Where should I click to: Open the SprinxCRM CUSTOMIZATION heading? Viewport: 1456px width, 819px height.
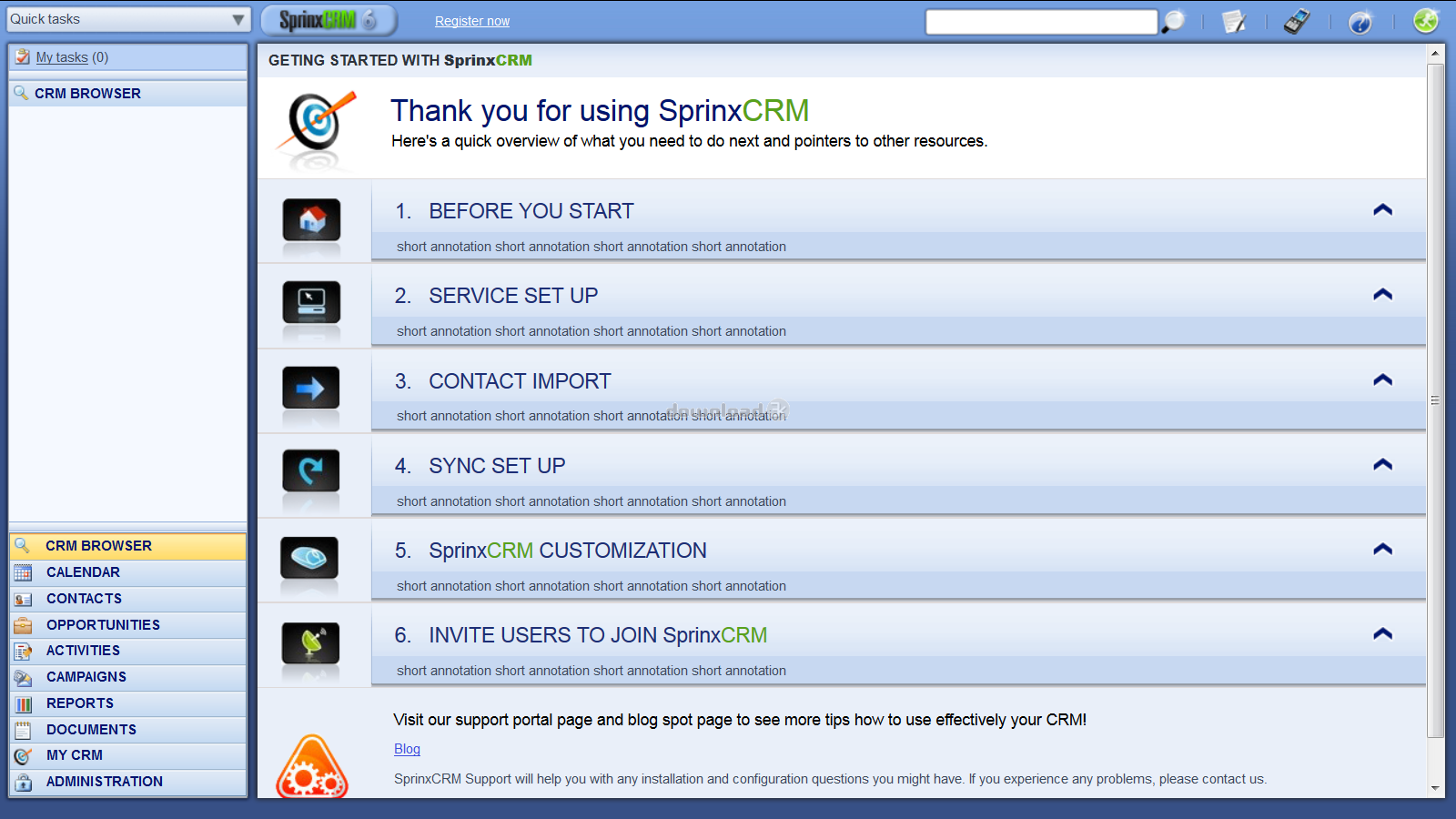568,551
